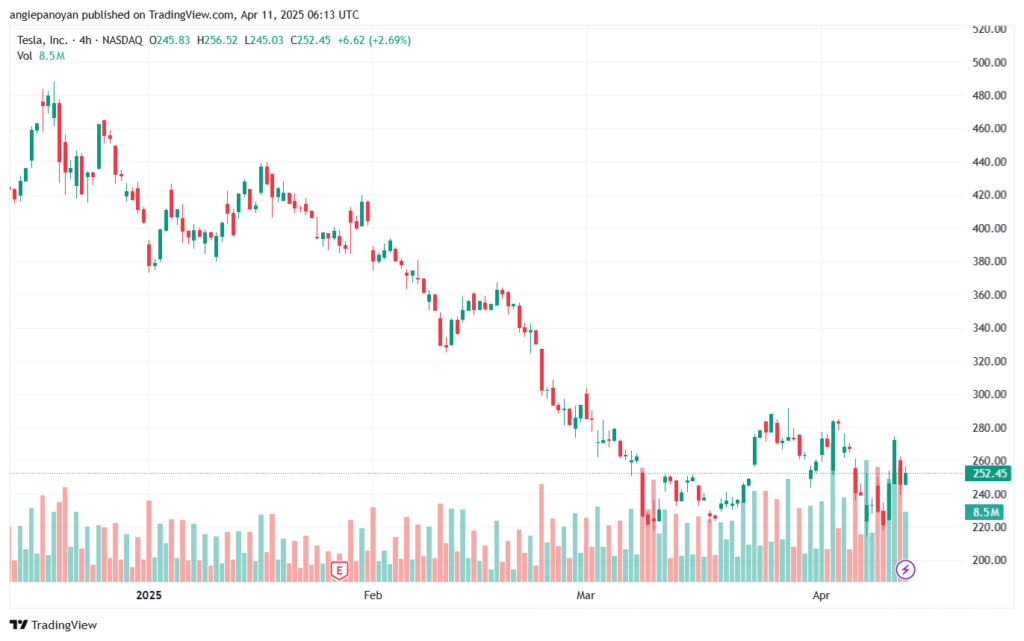The height and width of the screenshot is (641, 1024).
Task: Click the Tesla, Inc. symbol title
Action: tap(42, 40)
